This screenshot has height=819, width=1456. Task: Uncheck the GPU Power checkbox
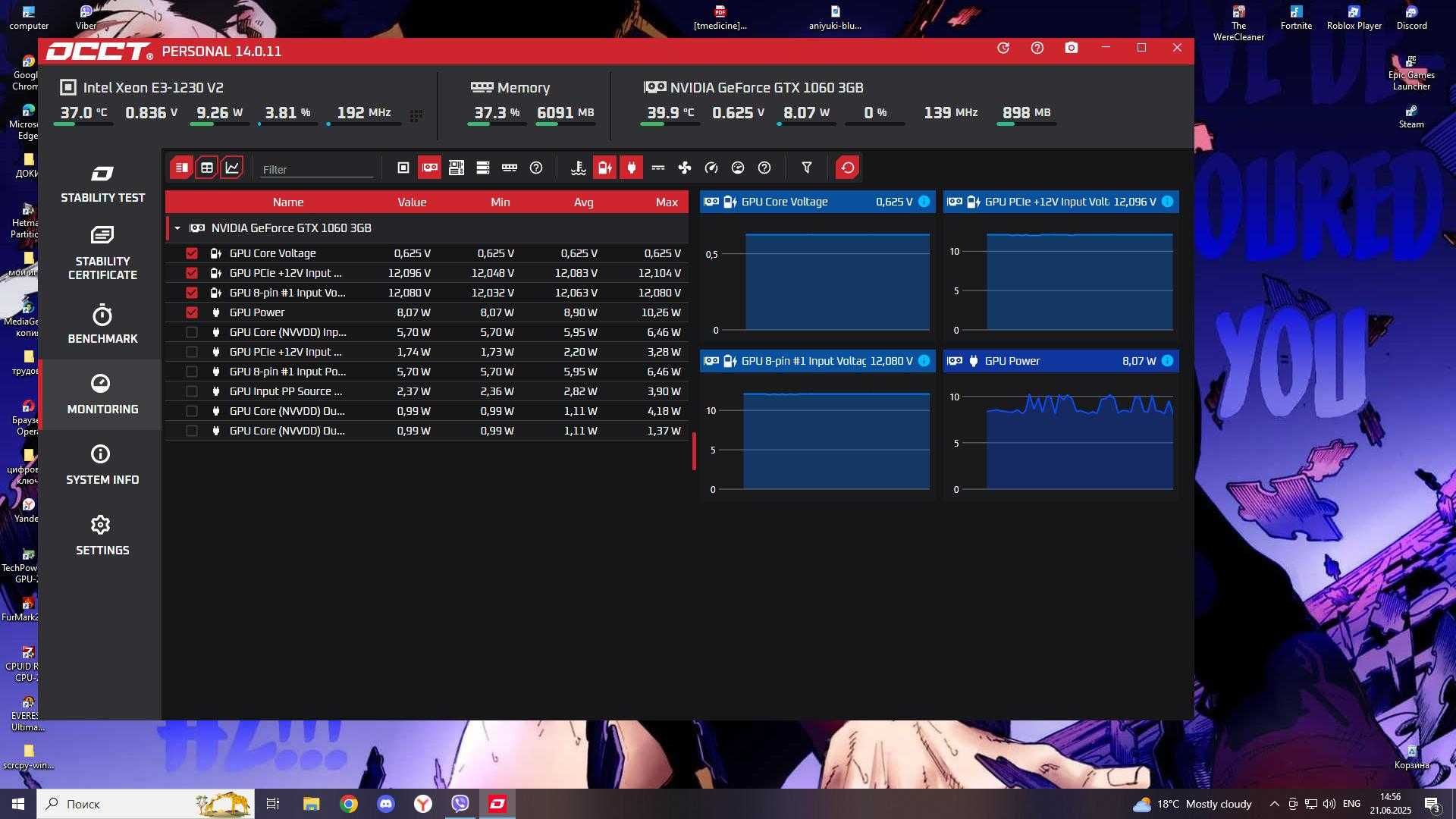point(192,312)
